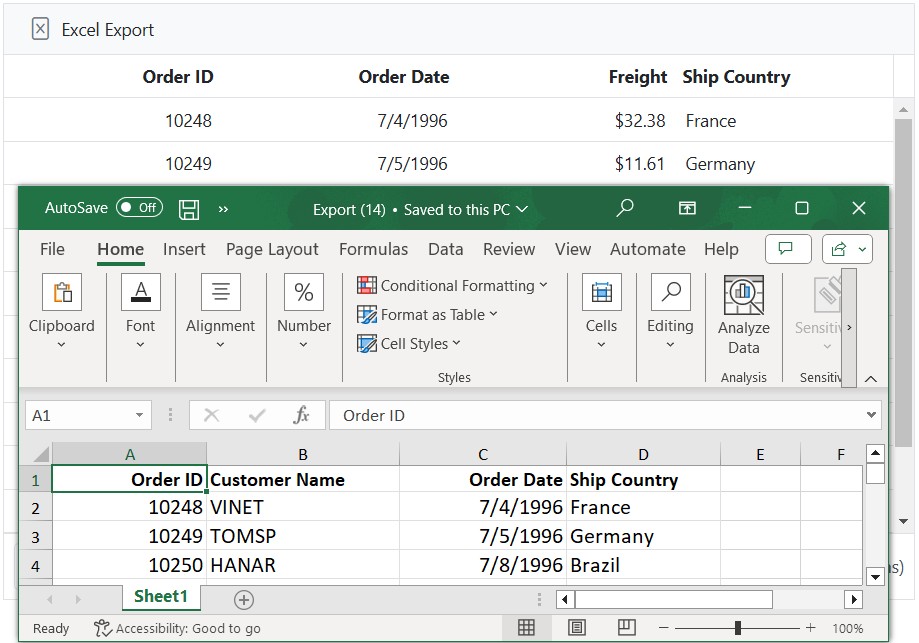Open the file name dropdown arrow in title
This screenshot has height=643, width=919.
(x=522, y=209)
